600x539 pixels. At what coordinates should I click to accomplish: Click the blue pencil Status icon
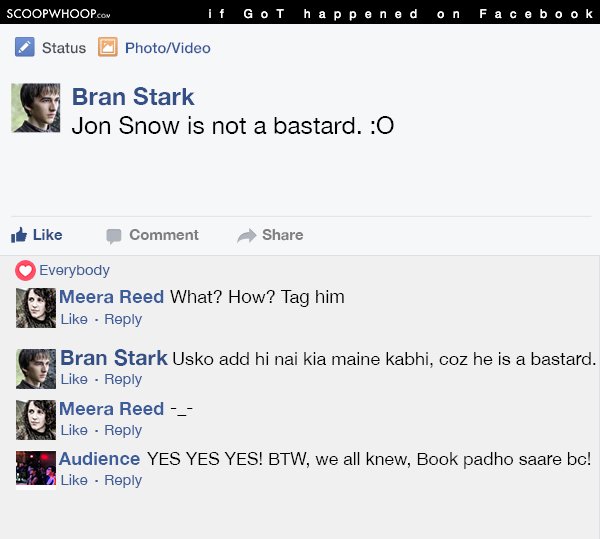24,47
